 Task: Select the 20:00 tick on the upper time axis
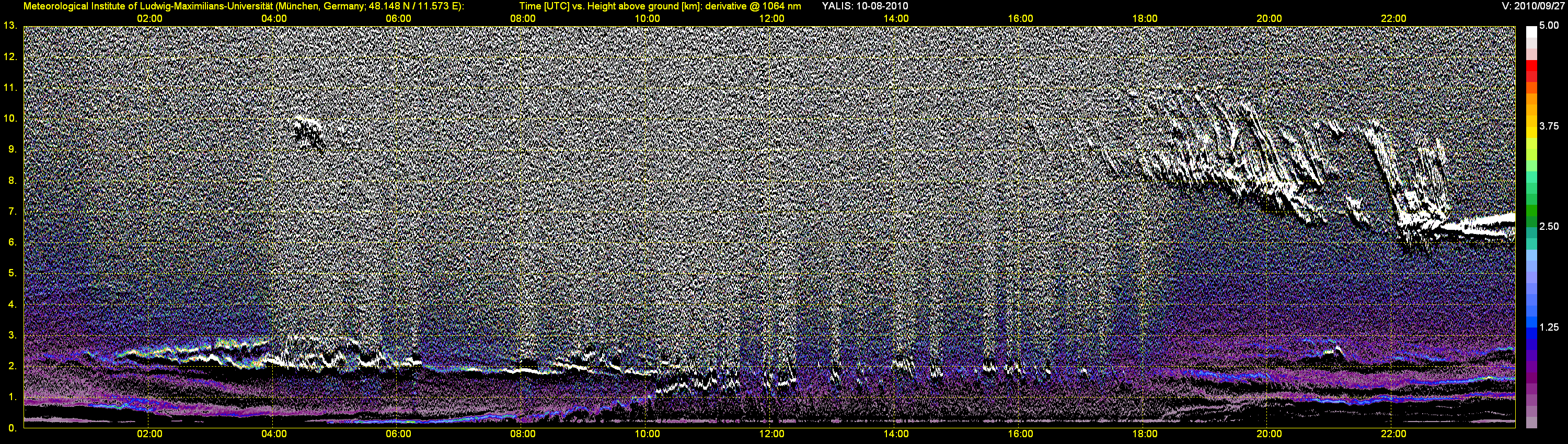(x=1269, y=18)
